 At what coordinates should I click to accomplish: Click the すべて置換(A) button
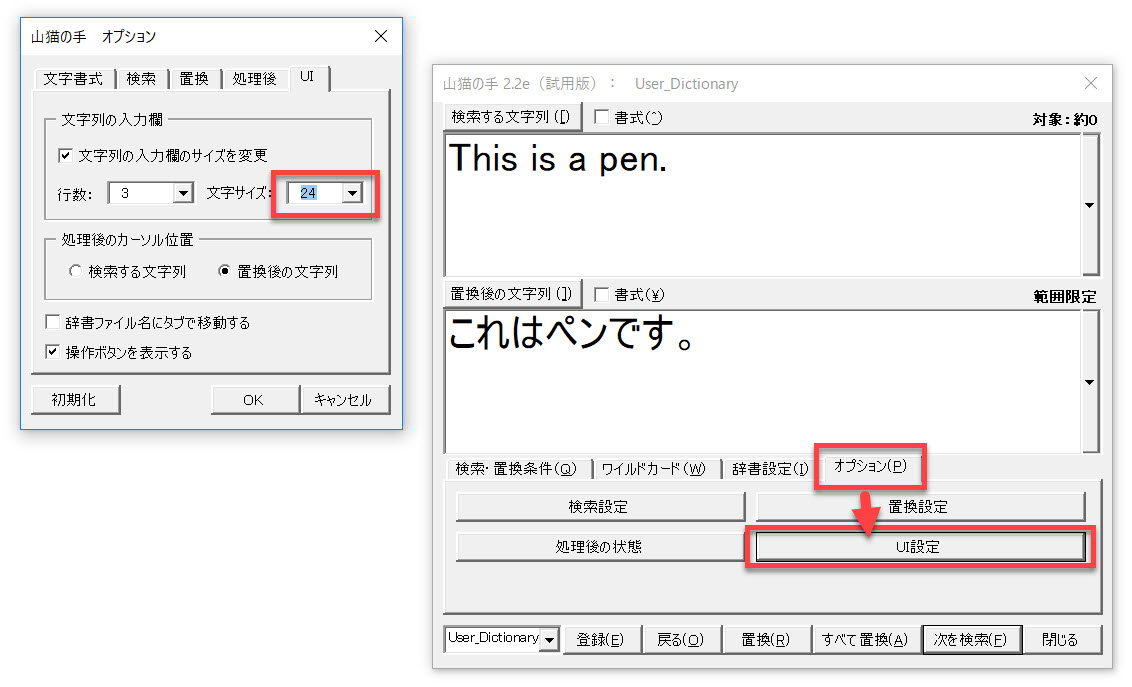point(864,640)
